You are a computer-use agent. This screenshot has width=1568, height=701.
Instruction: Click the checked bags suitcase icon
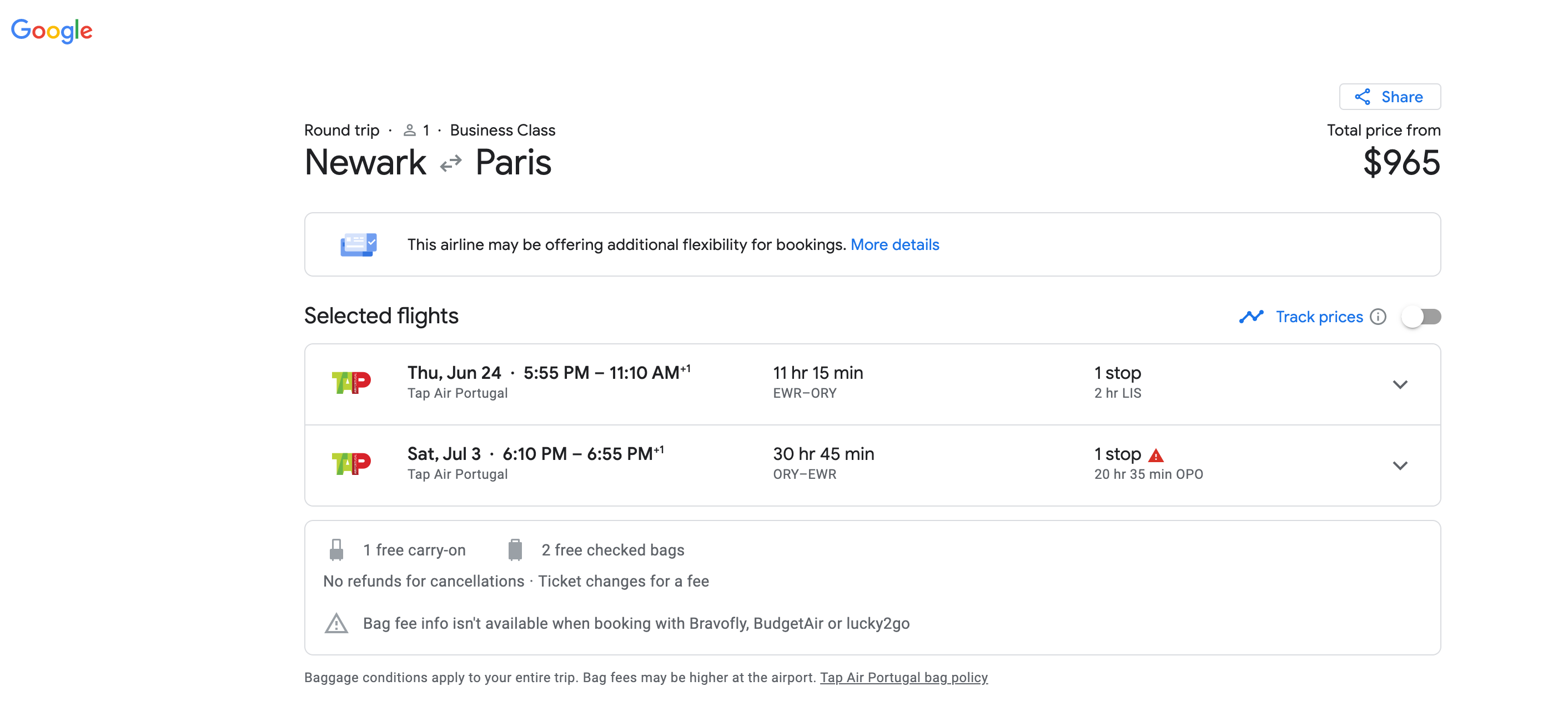pyautogui.click(x=515, y=549)
